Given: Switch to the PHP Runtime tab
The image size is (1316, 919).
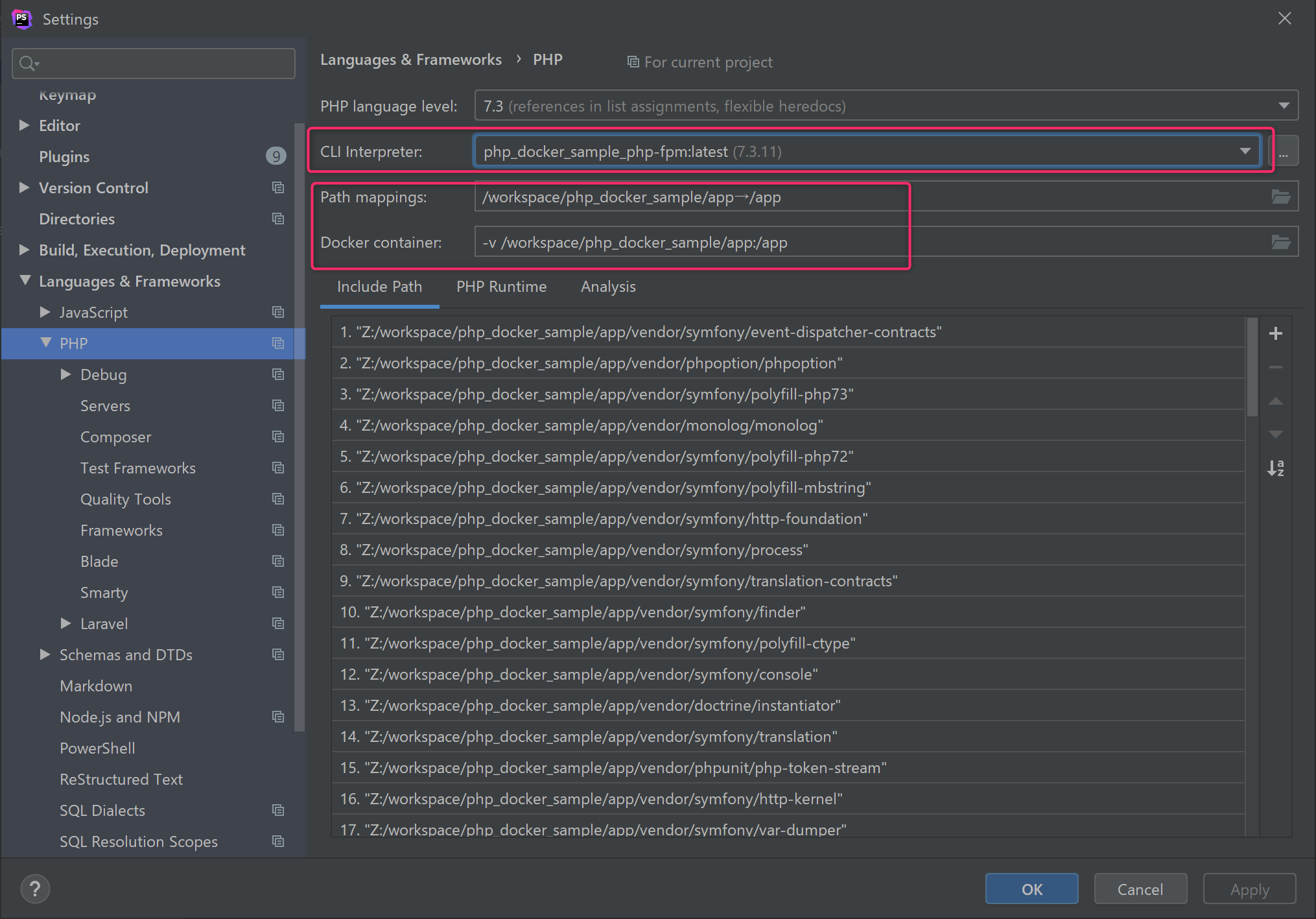Looking at the screenshot, I should pos(501,287).
